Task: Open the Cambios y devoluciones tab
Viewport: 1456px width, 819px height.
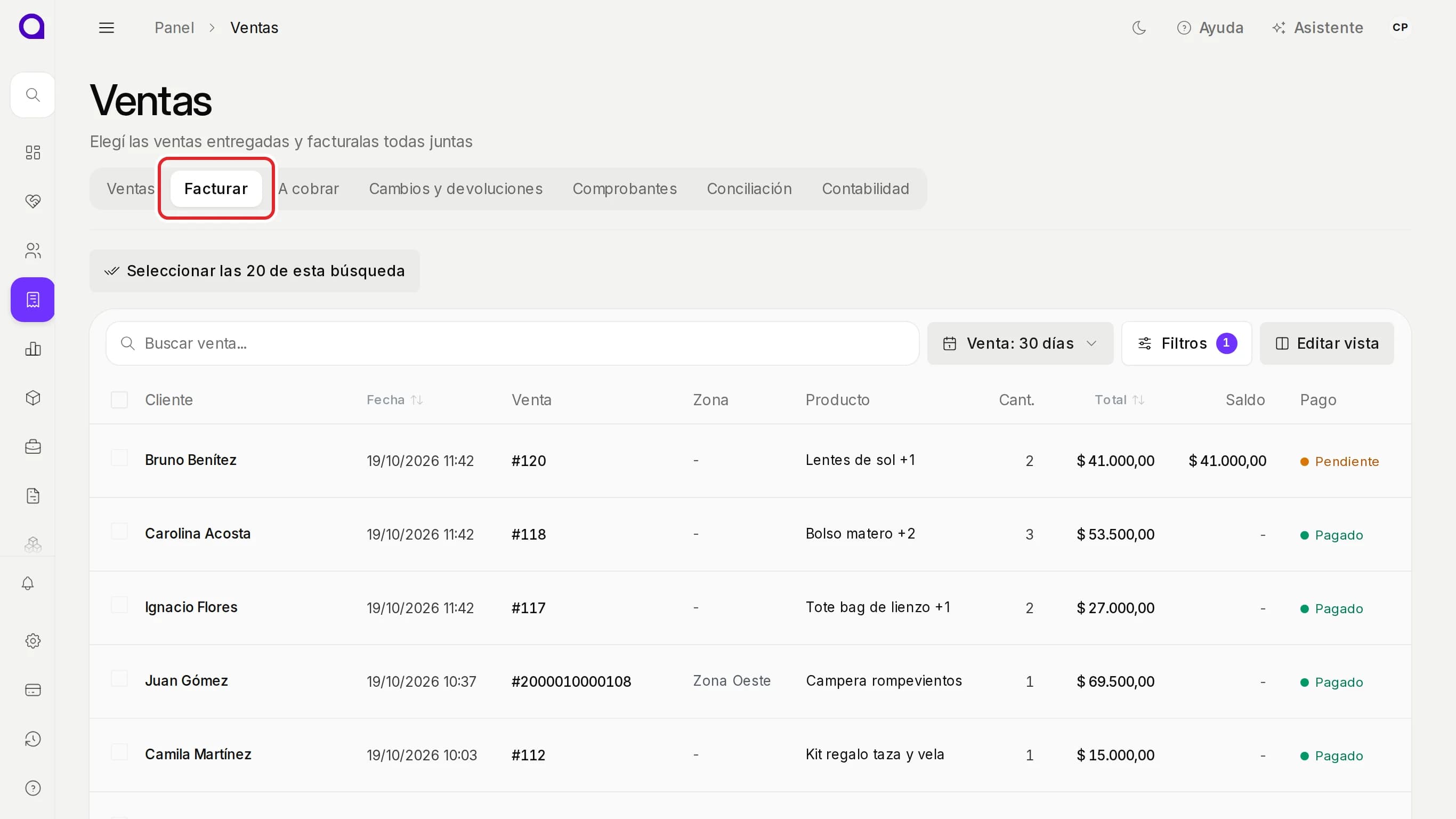Action: (x=456, y=189)
